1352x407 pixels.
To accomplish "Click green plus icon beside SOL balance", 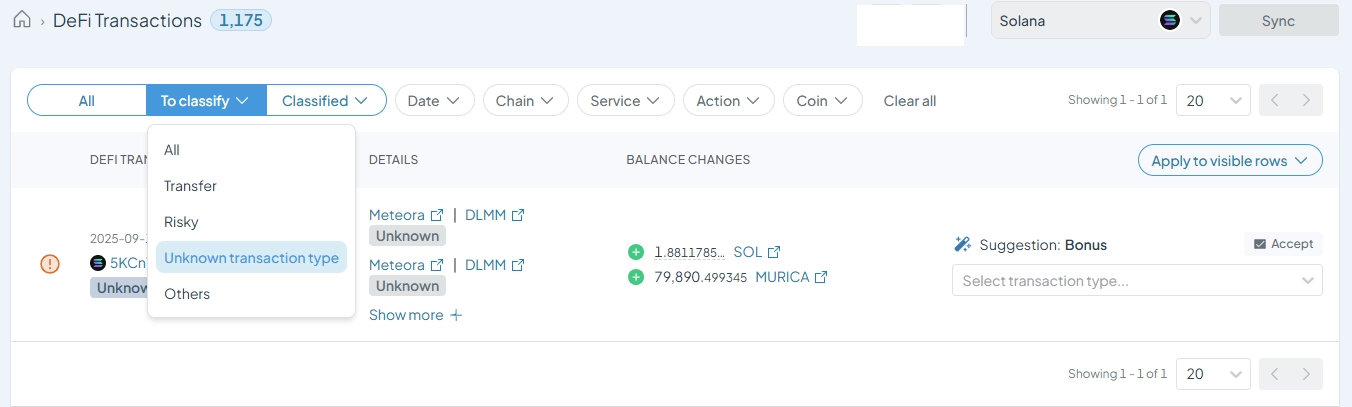I will point(635,252).
